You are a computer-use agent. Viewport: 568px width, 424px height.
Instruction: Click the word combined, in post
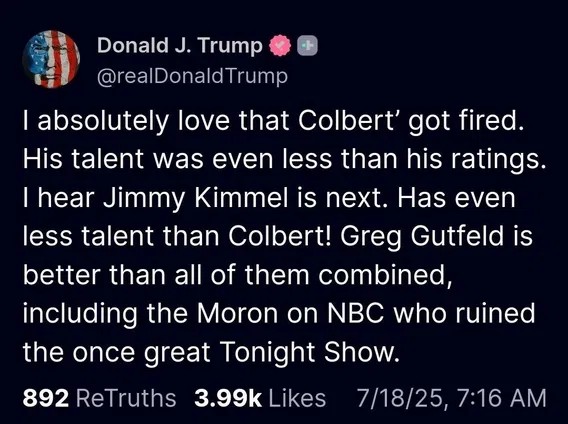[x=385, y=275]
